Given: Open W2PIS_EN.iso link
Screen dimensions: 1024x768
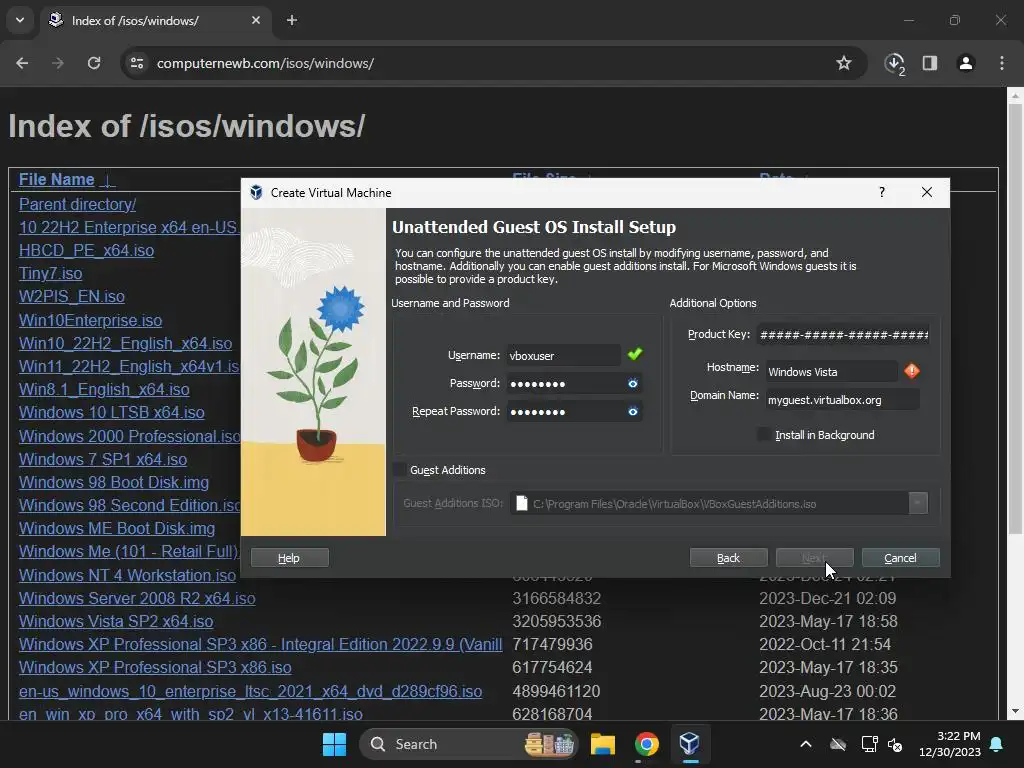Looking at the screenshot, I should [72, 296].
